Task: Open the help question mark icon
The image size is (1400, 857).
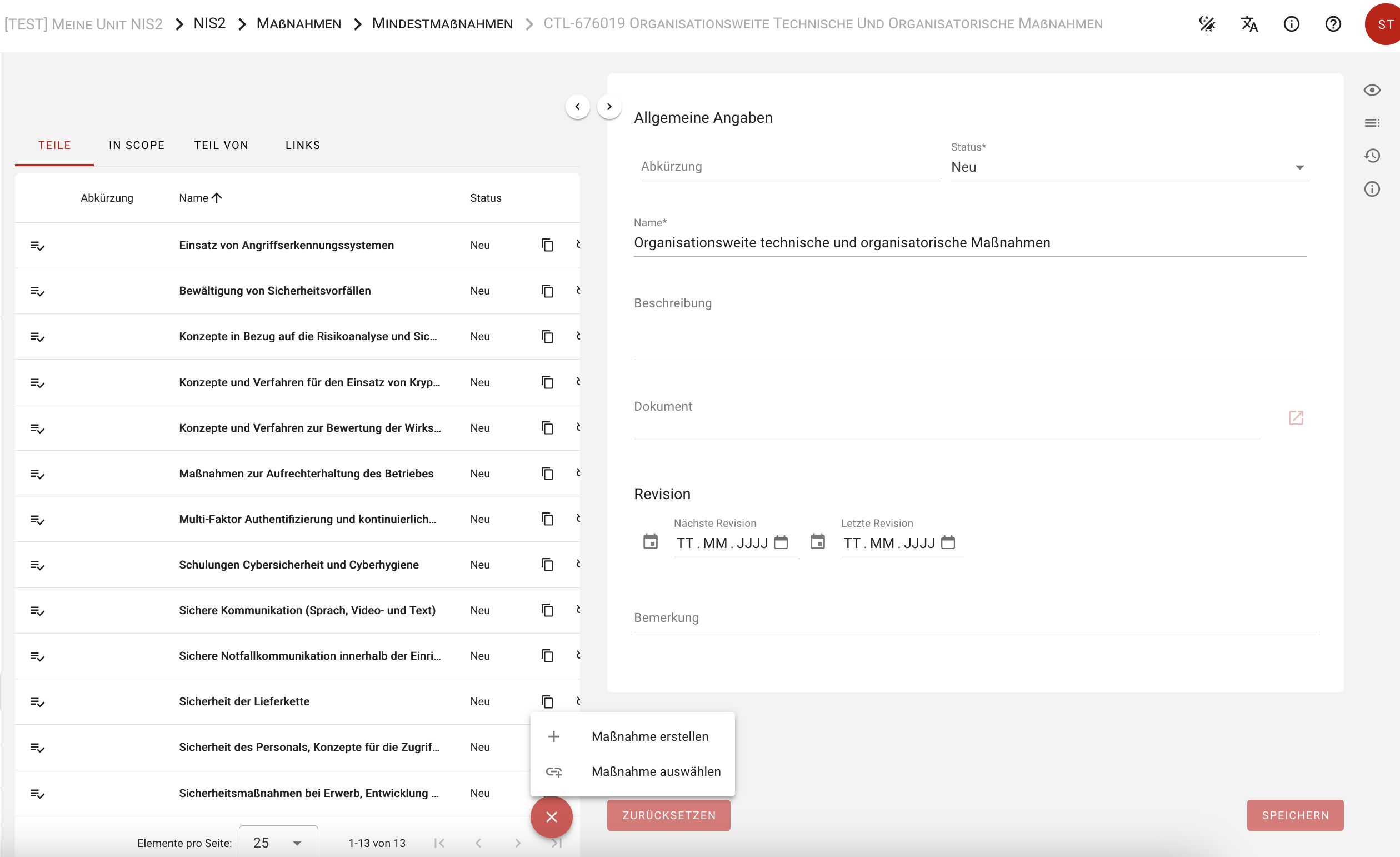Action: [1333, 24]
